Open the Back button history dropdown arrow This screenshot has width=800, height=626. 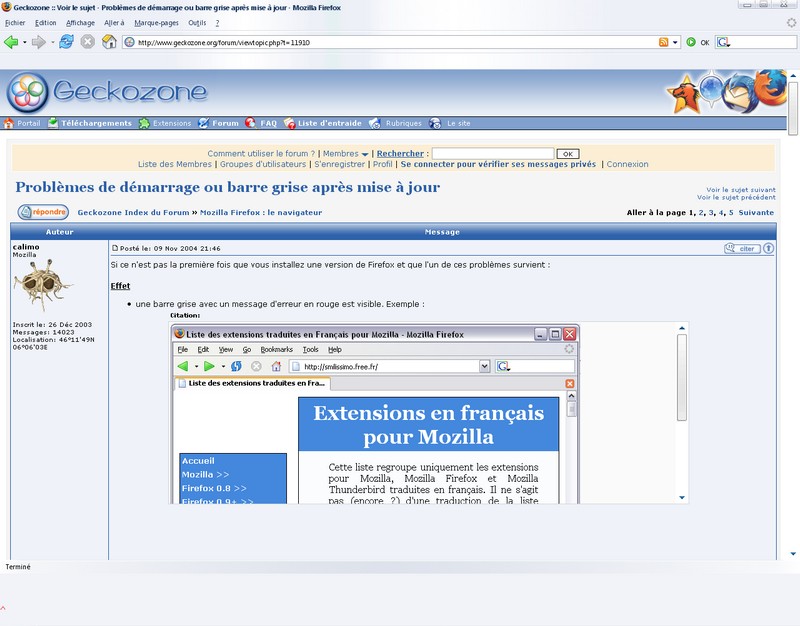(x=24, y=42)
